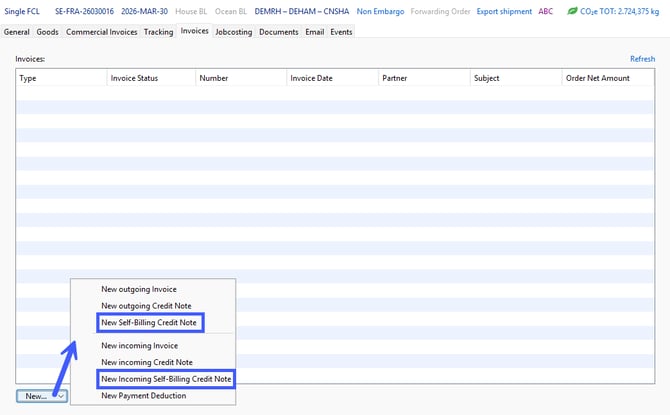Click the Export shipment link
Viewport: 670px width, 415px height.
[x=503, y=11]
